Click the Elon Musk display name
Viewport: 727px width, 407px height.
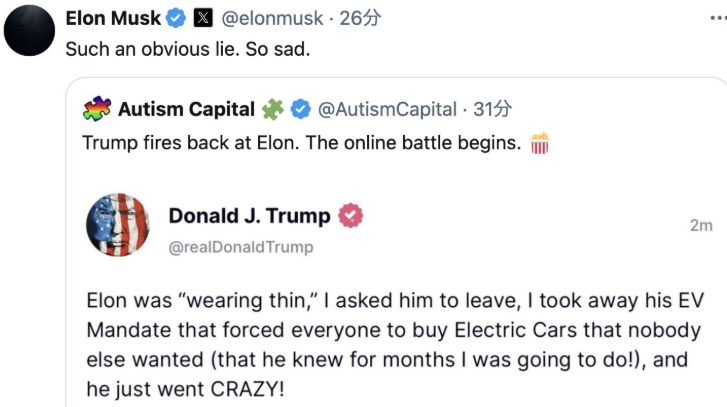click(113, 18)
